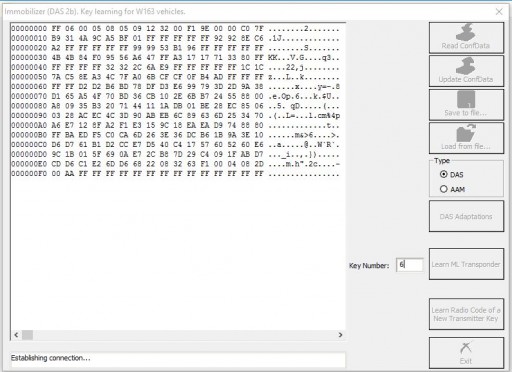Click hex row at offset 00000010
The height and width of the screenshot is (372, 512).
(175, 38)
